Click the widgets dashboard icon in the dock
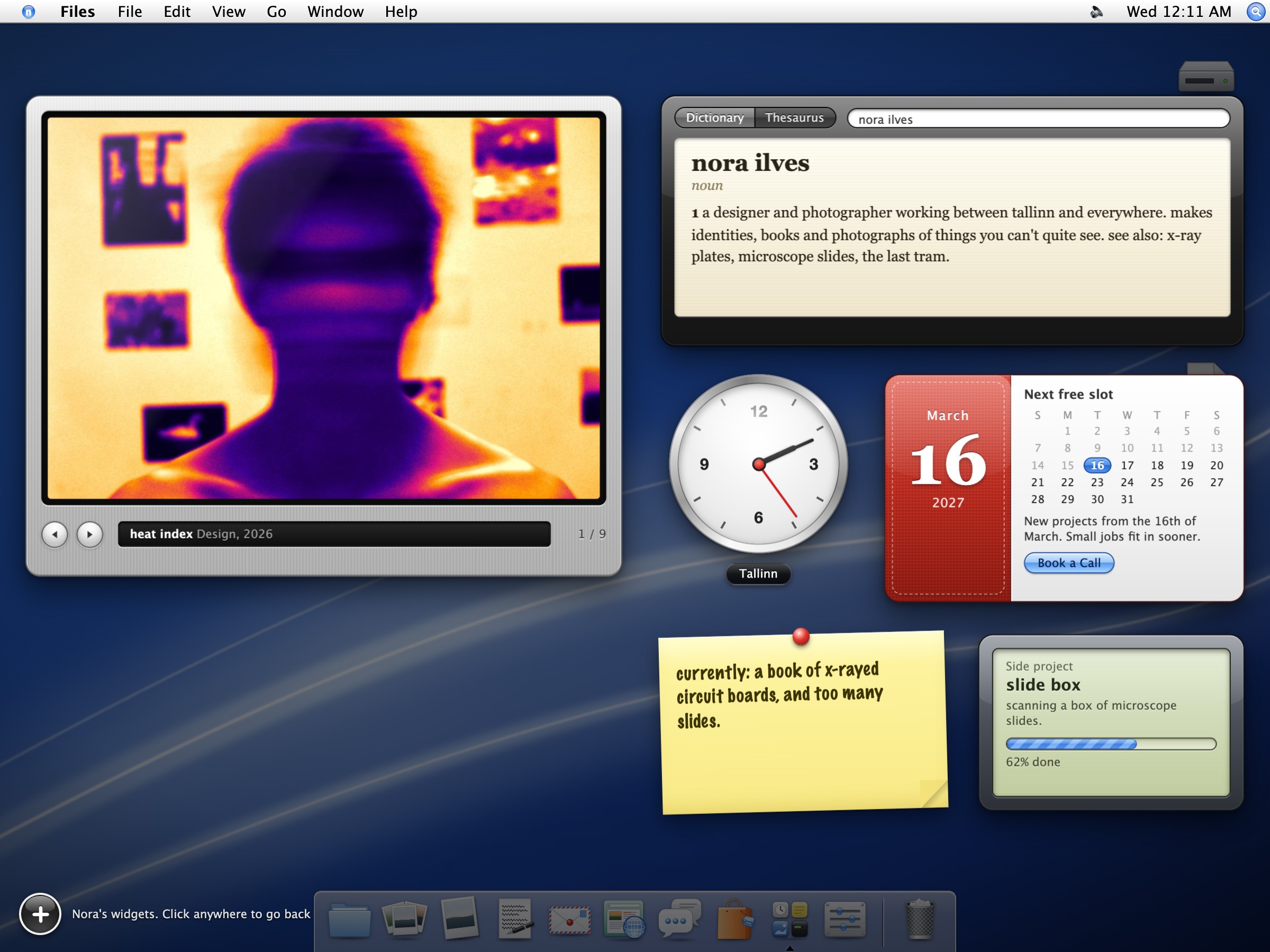 pos(790,919)
